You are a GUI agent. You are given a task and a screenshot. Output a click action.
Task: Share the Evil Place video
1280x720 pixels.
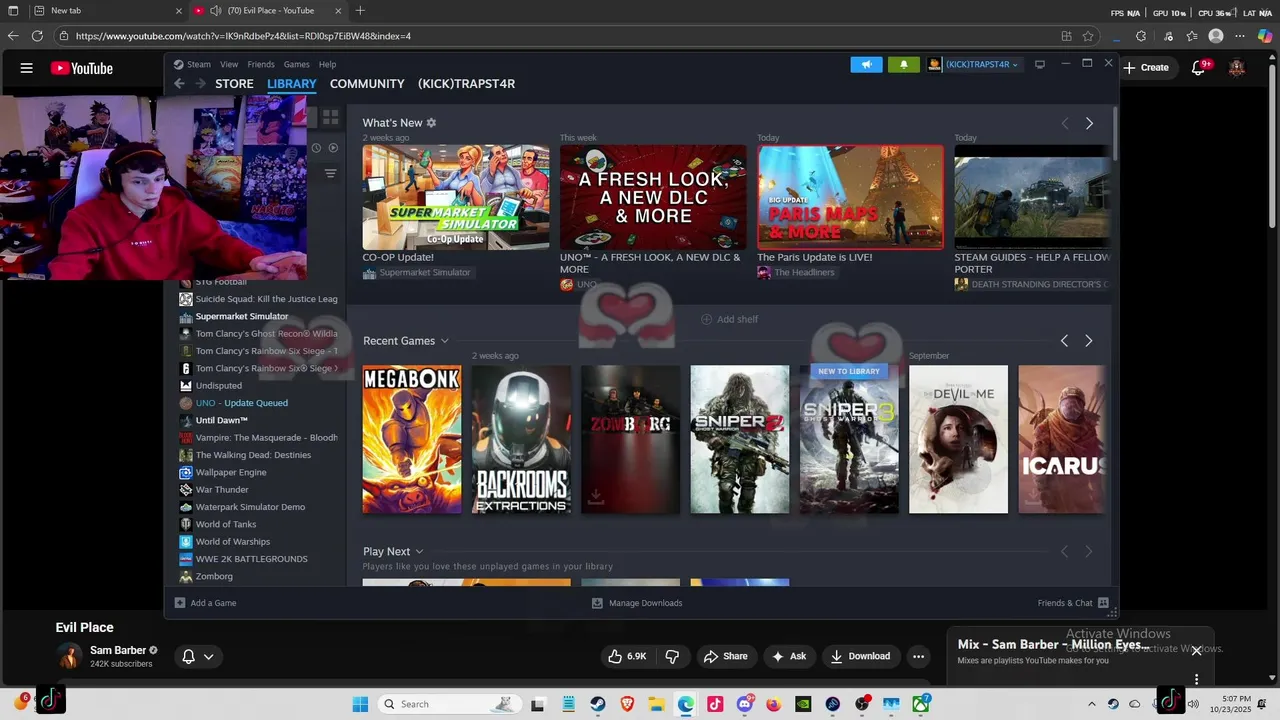point(726,656)
